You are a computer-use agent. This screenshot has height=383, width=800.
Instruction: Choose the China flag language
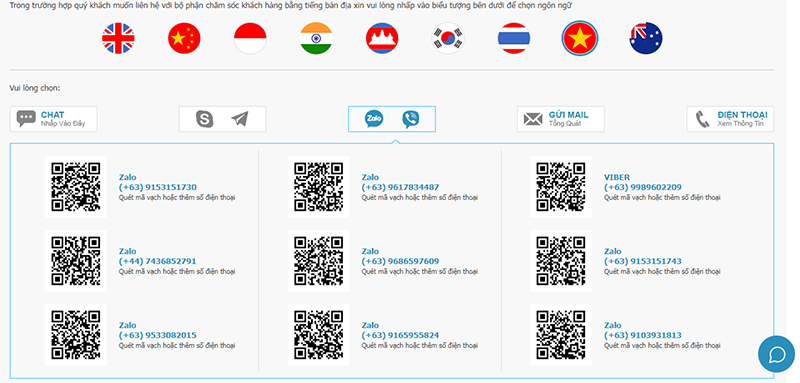point(184,38)
